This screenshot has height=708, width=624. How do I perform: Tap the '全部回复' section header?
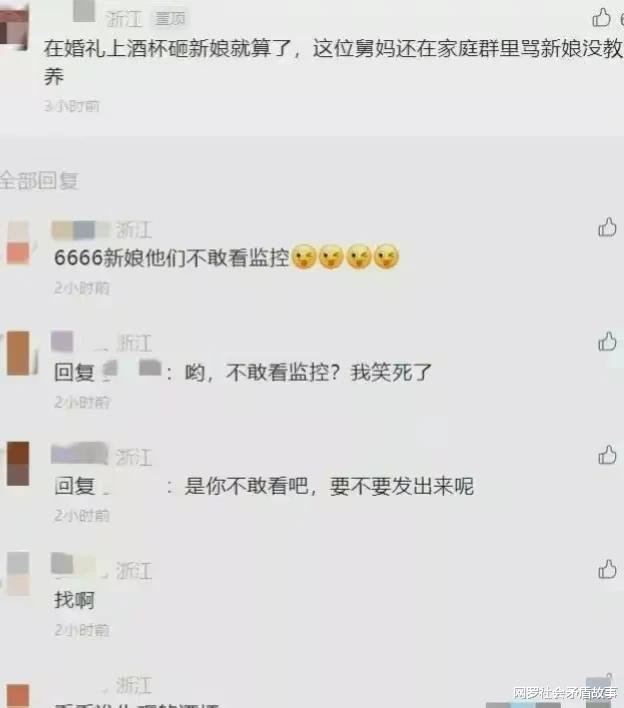[x=39, y=181]
